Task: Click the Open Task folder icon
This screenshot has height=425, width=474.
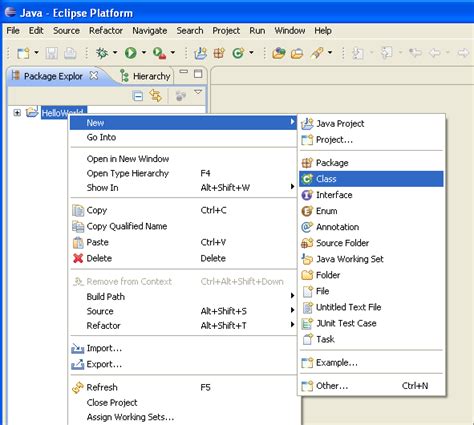Action: coord(297,53)
